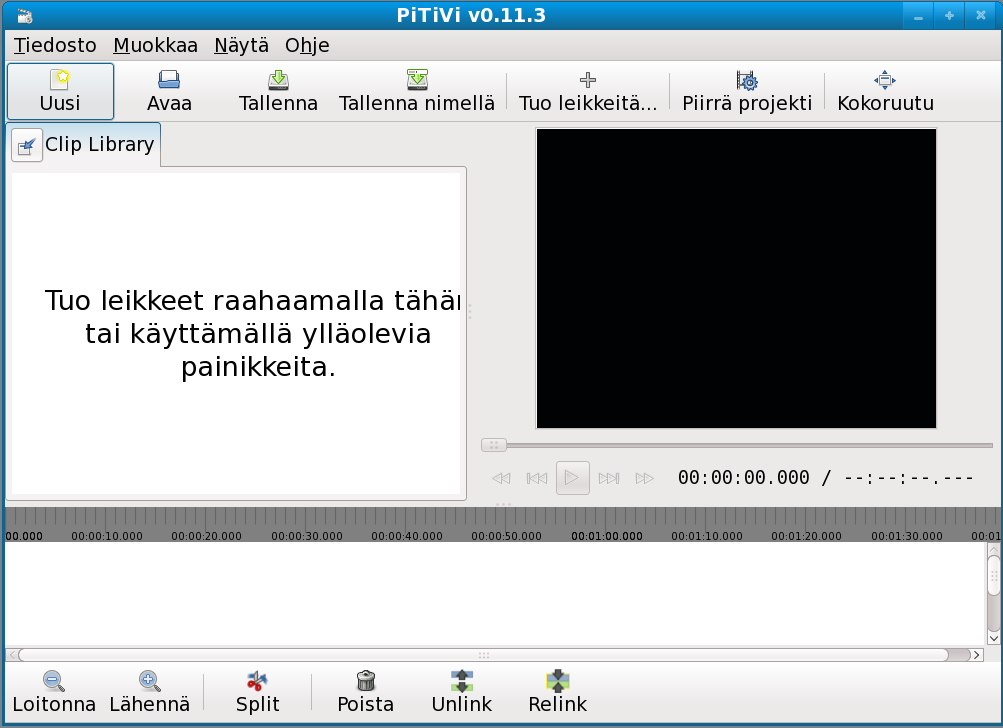Open the Tiedosto menu
Viewport: 1003px width, 728px height.
[x=55, y=45]
